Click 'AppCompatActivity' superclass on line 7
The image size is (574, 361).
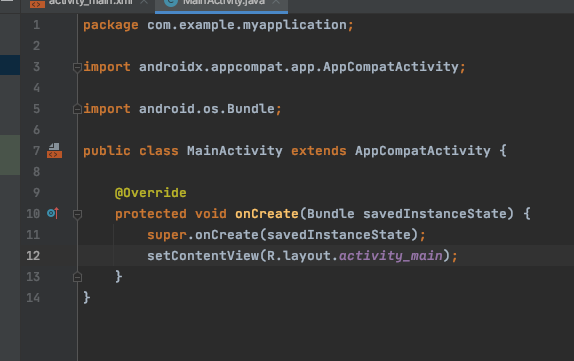click(x=422, y=151)
